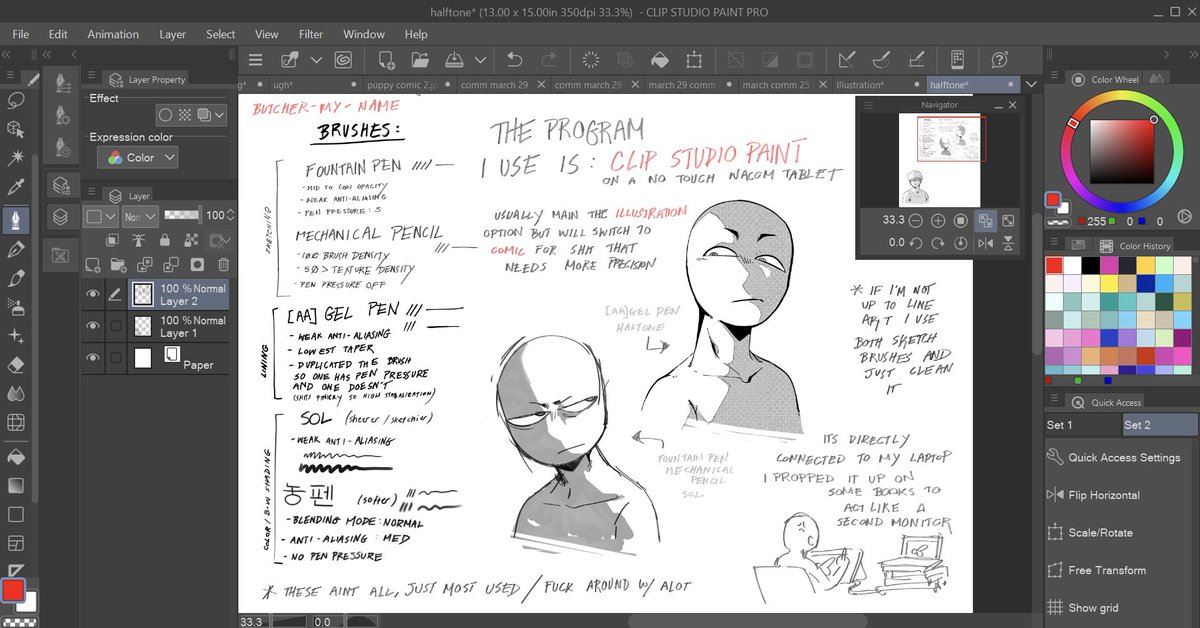Create layer mask icon
This screenshot has width=1200, height=628.
(197, 264)
